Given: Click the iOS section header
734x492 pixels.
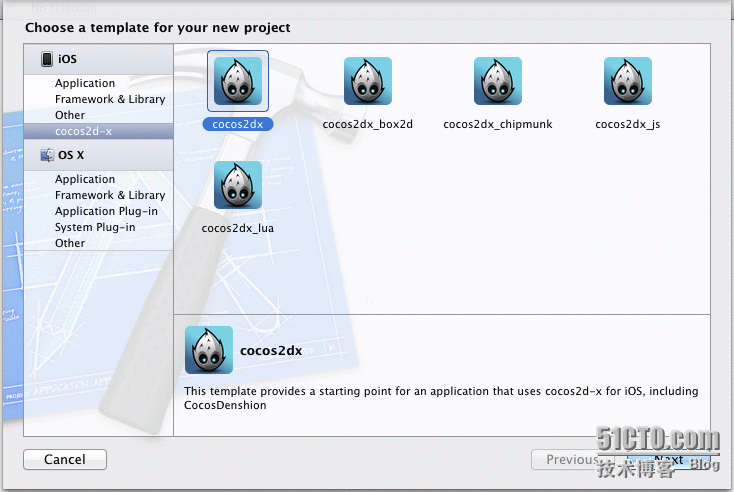Looking at the screenshot, I should [x=98, y=59].
